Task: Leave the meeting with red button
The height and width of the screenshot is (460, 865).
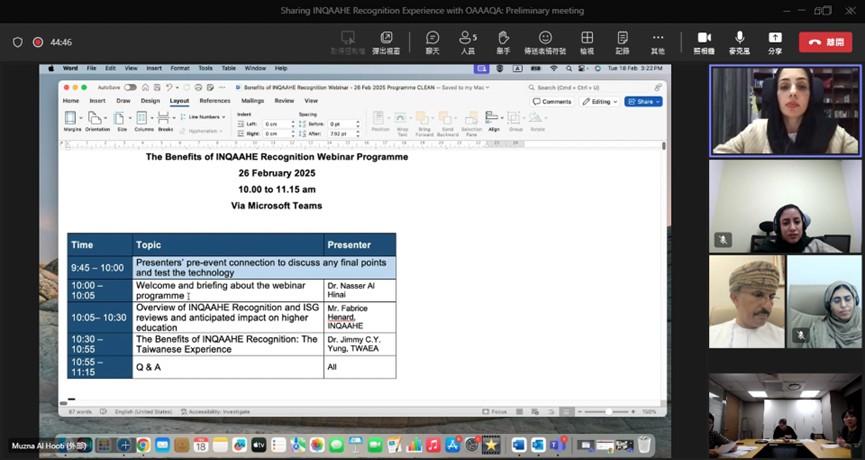Action: [825, 42]
